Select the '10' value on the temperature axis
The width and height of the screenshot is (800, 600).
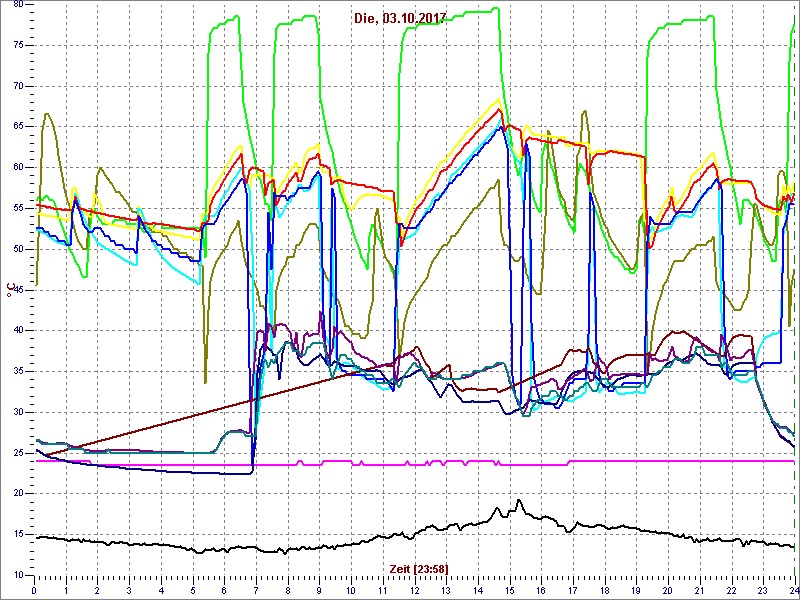coord(18,576)
